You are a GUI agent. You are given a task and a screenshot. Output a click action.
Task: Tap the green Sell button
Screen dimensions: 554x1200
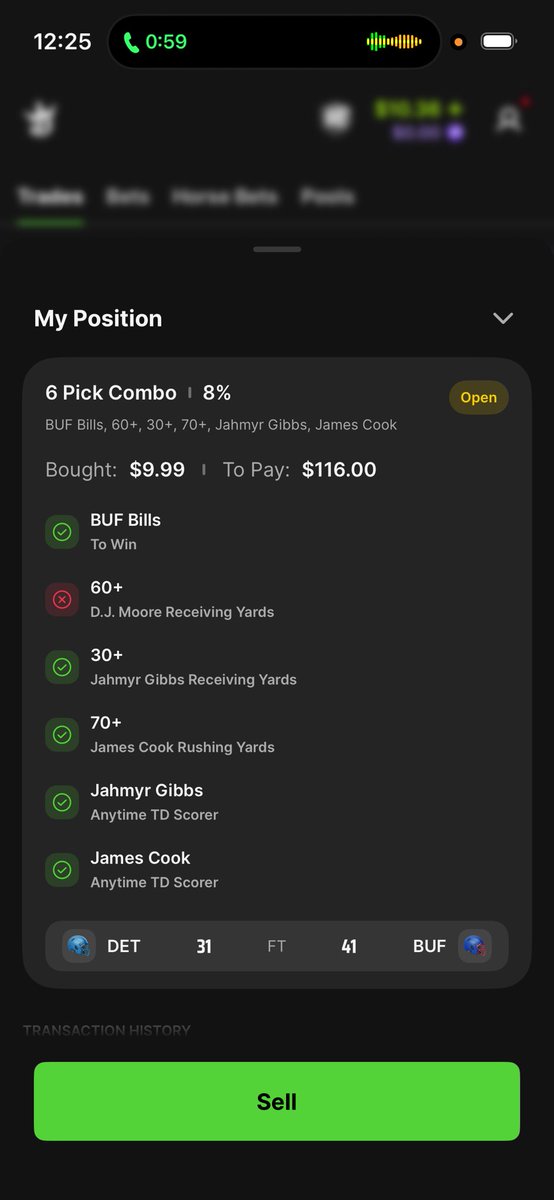[x=277, y=1101]
